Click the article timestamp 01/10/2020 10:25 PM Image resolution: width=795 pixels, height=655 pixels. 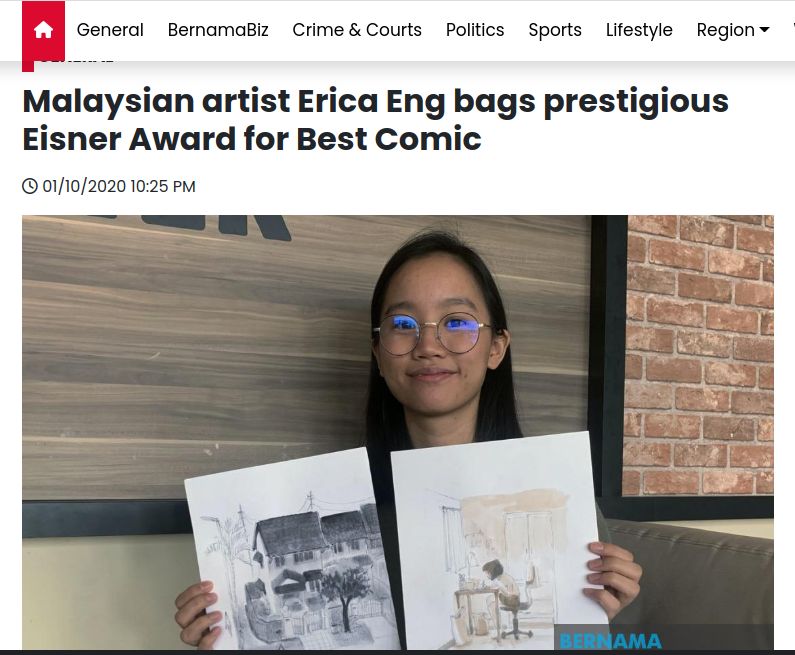(119, 186)
